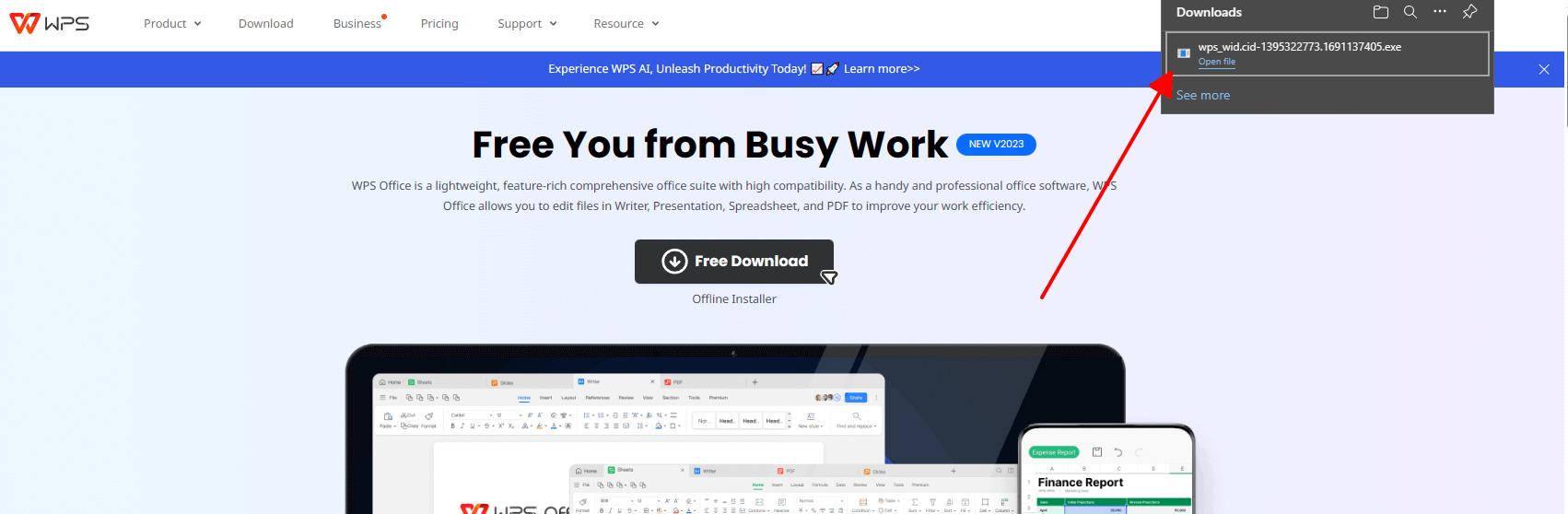Open the Pricing page
This screenshot has height=514, width=1568.
click(439, 24)
